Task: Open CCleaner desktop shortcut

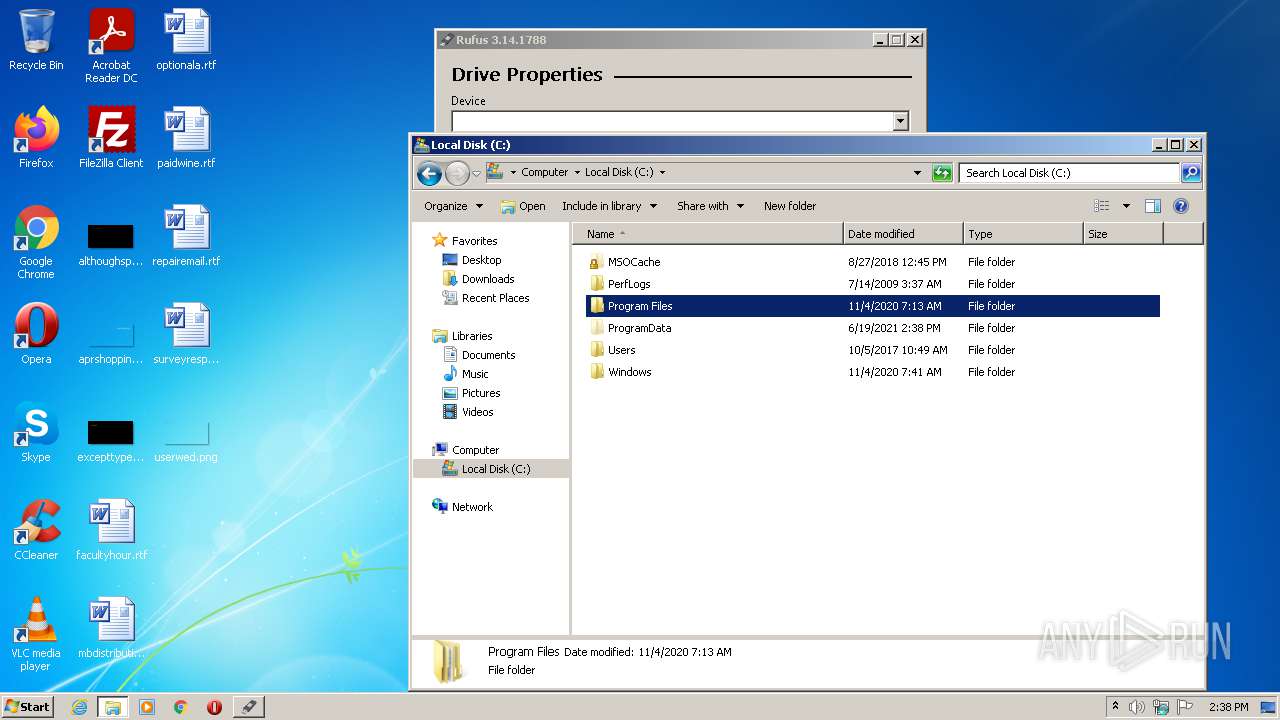Action: click(36, 530)
